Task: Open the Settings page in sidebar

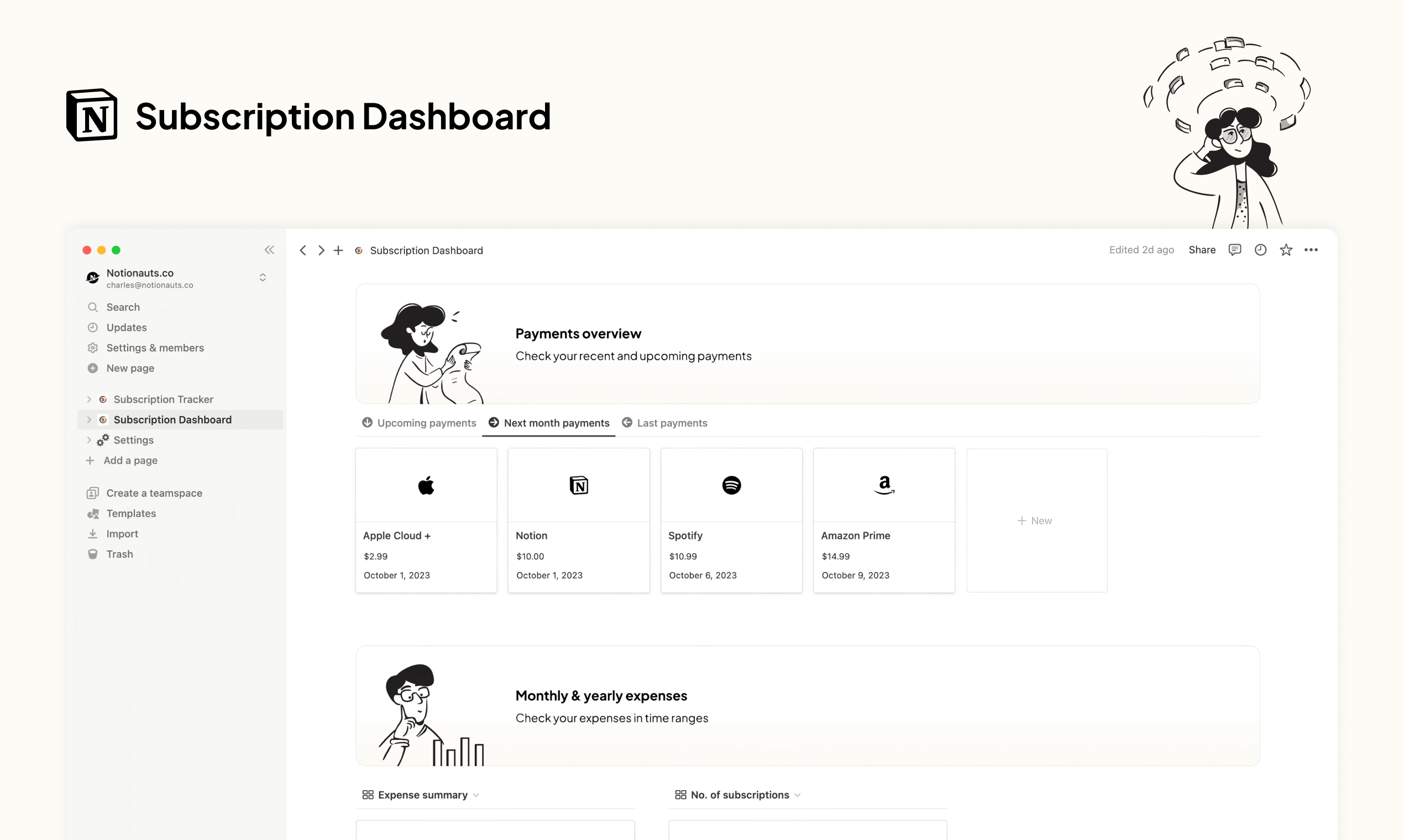Action: click(134, 440)
